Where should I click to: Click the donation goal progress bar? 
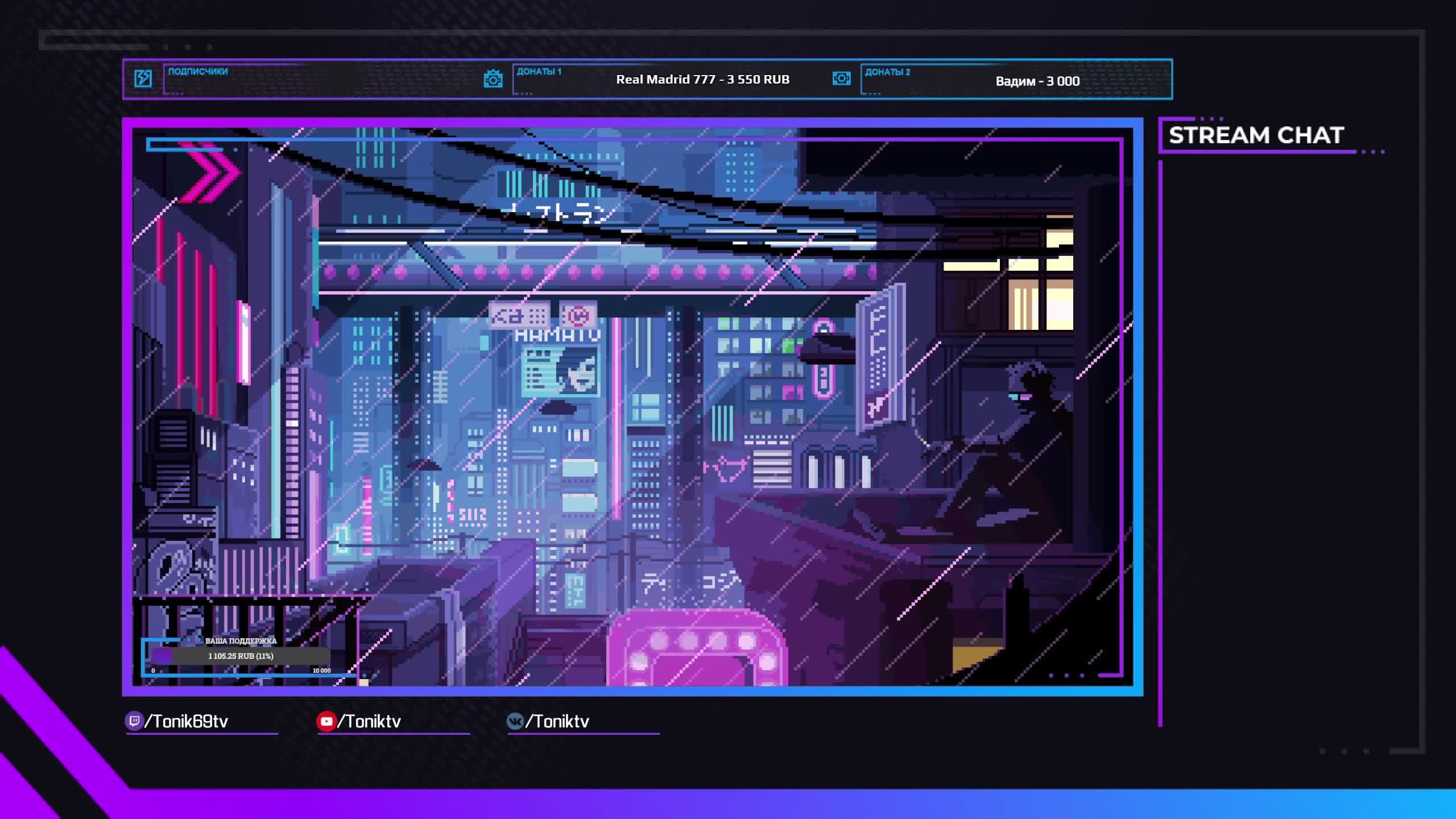[x=241, y=656]
